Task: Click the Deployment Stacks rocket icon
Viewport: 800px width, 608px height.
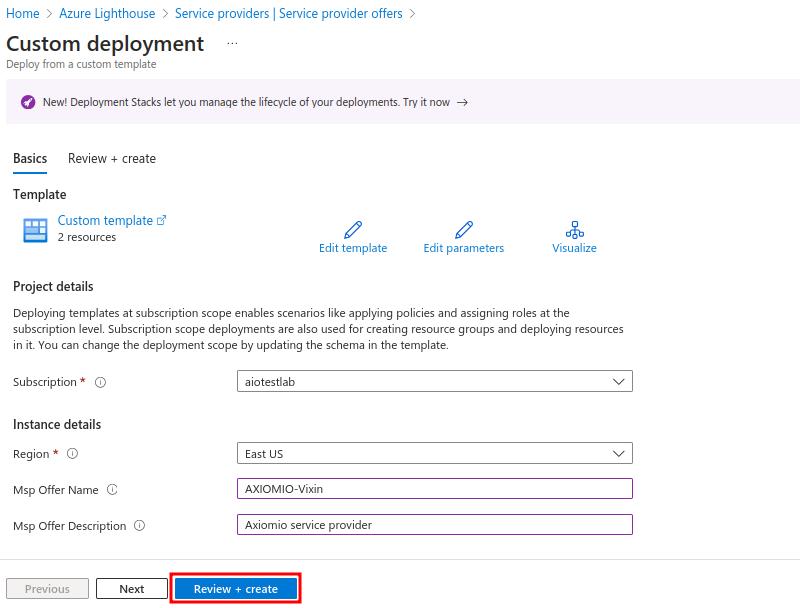Action: pyautogui.click(x=28, y=102)
